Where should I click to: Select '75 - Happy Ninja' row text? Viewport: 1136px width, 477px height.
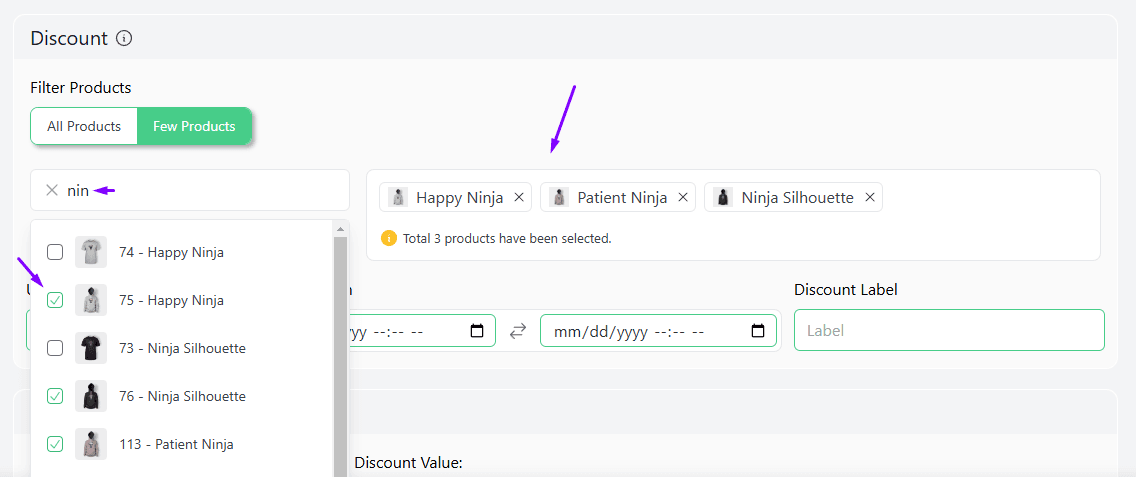pos(172,300)
